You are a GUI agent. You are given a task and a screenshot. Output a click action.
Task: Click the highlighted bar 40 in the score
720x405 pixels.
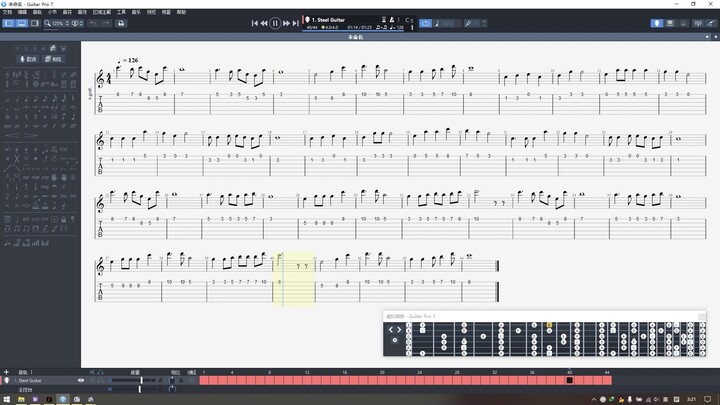294,277
